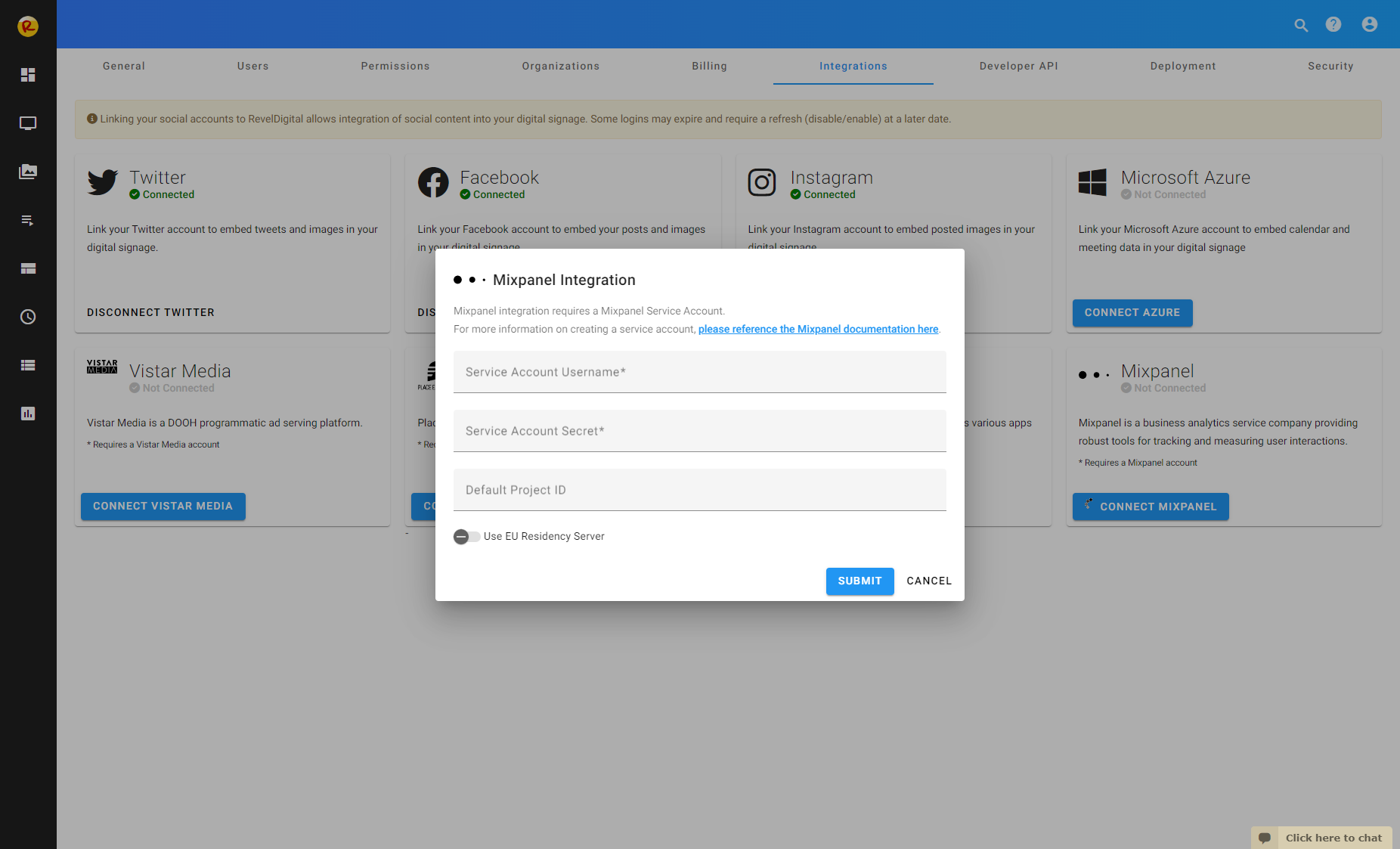Image resolution: width=1400 pixels, height=849 pixels.
Task: Open the devices monitor icon in sidebar
Action: click(28, 123)
